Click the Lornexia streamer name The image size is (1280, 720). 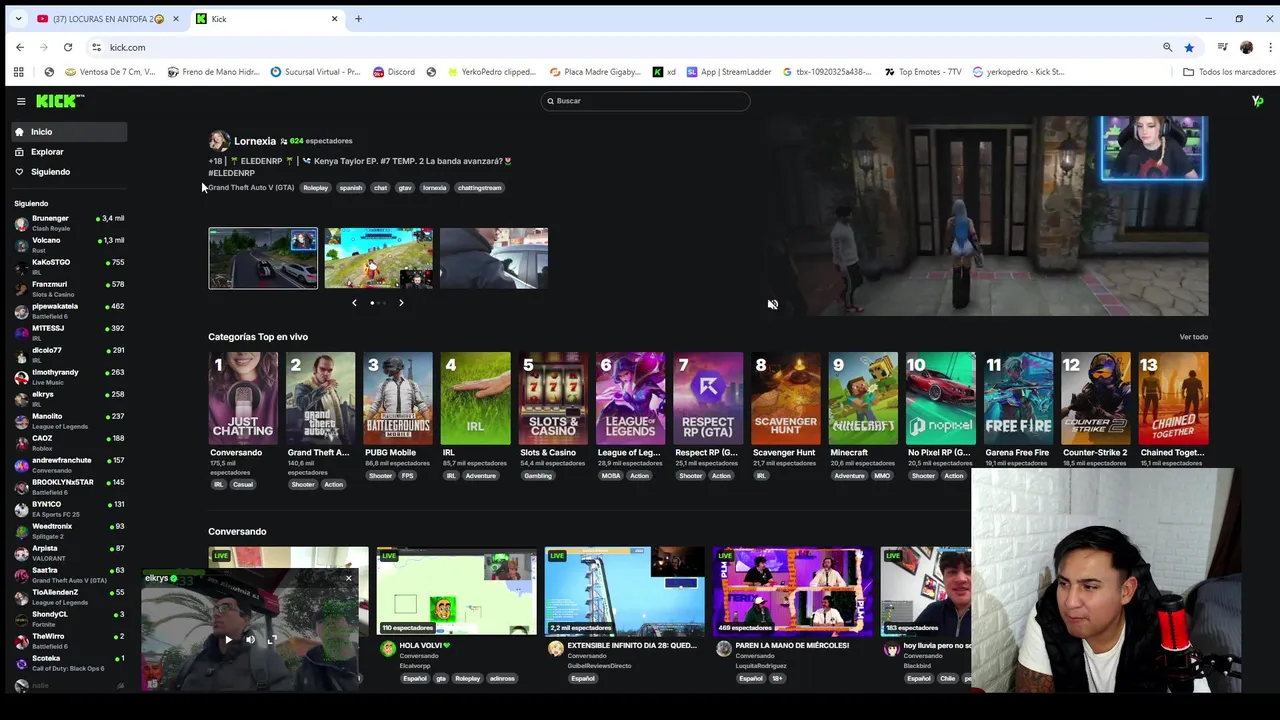tap(254, 141)
